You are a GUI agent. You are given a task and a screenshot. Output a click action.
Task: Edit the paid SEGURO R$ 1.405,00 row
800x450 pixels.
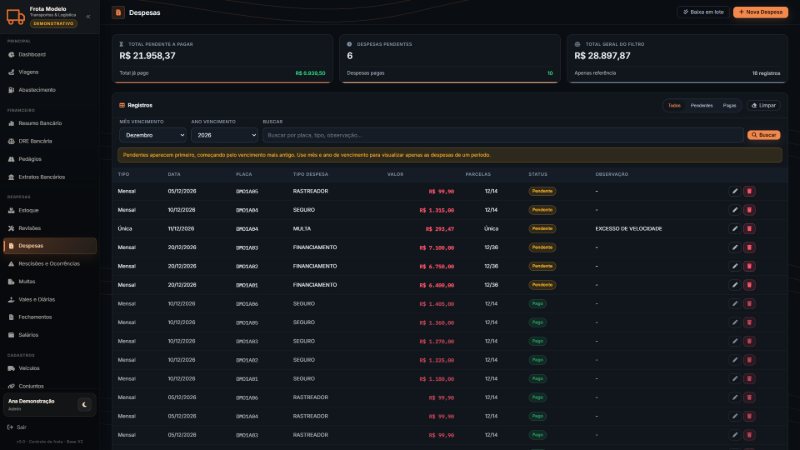click(x=735, y=304)
